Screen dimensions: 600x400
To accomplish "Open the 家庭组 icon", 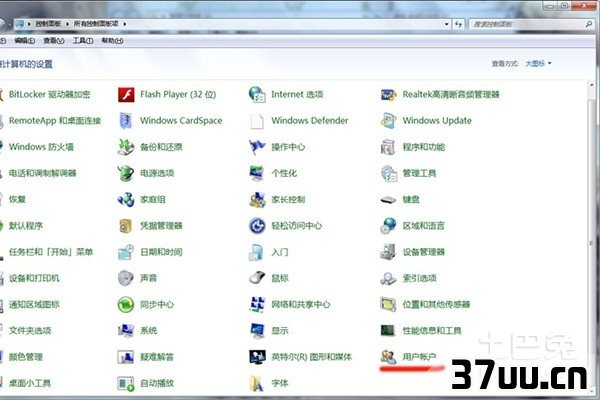I will tap(126, 199).
